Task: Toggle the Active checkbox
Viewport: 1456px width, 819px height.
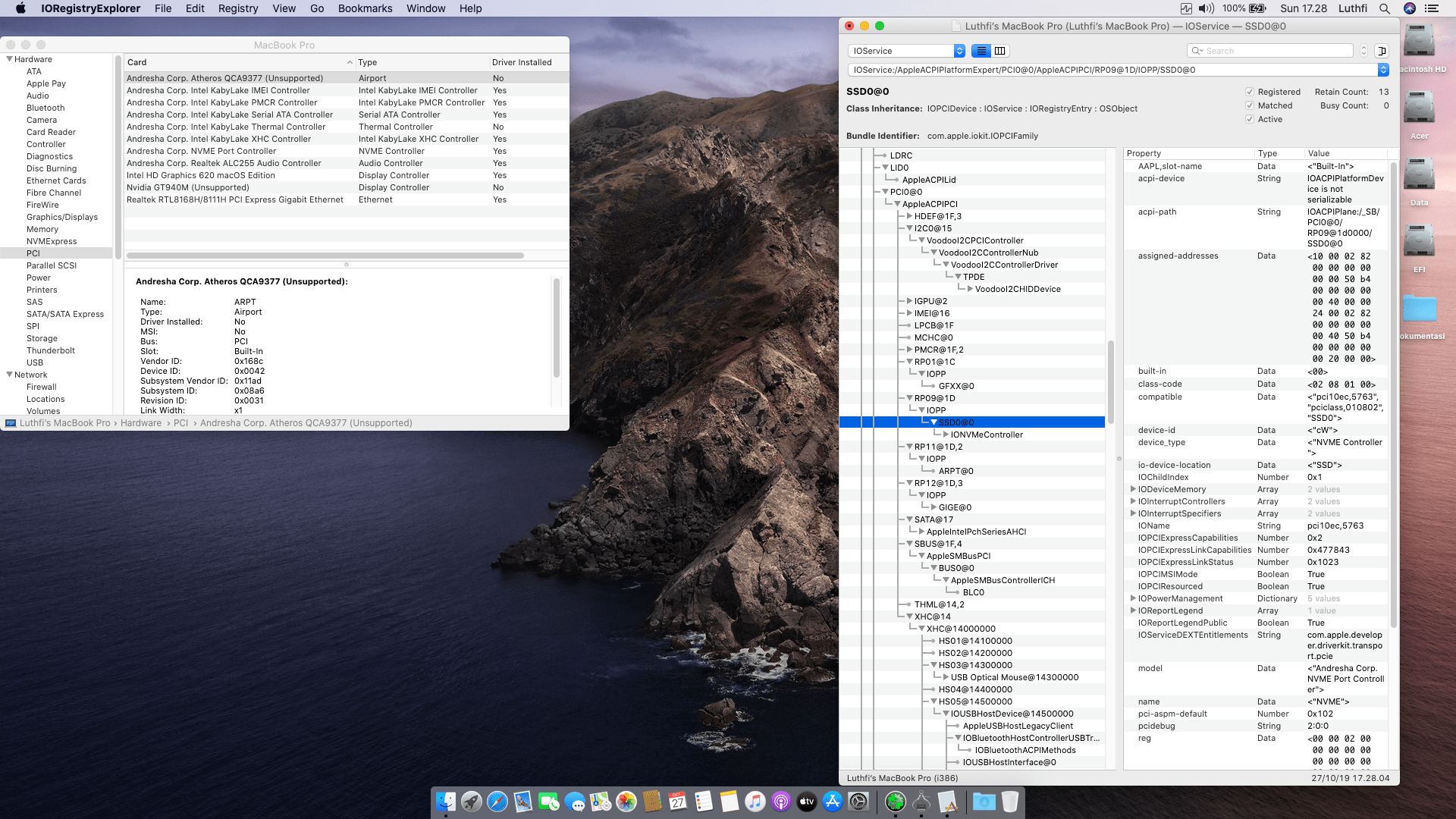Action: pyautogui.click(x=1250, y=119)
